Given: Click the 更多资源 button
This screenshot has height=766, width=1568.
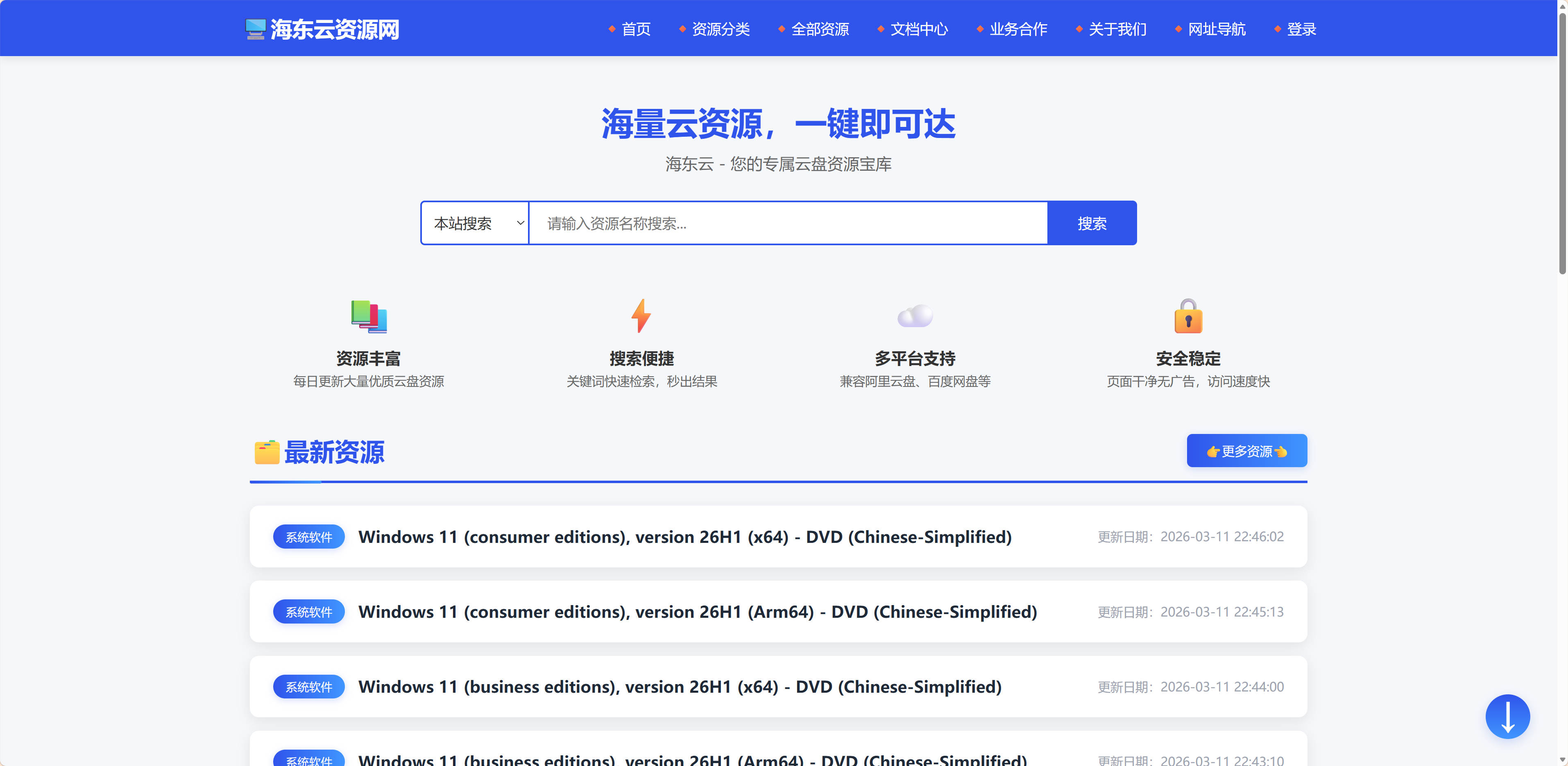Looking at the screenshot, I should tap(1246, 451).
